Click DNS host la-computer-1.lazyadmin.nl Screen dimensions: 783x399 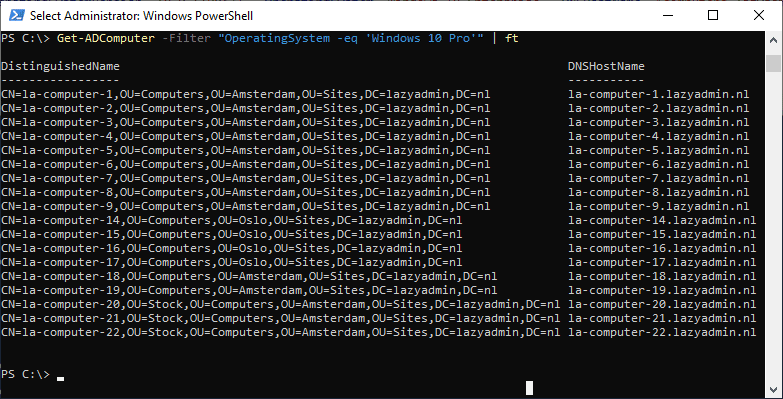click(x=659, y=94)
